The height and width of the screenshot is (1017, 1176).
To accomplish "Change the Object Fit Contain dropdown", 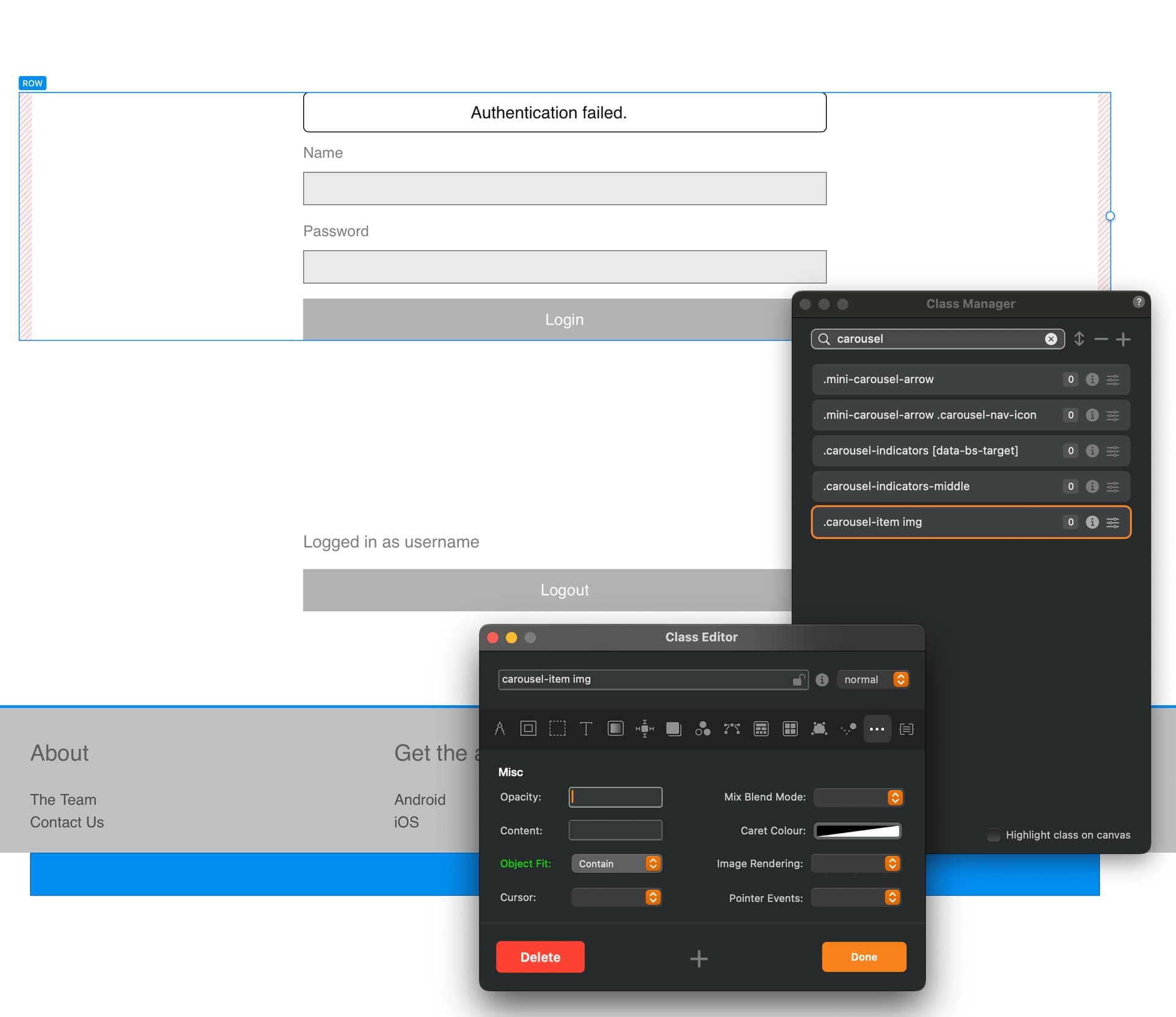I will pos(617,863).
